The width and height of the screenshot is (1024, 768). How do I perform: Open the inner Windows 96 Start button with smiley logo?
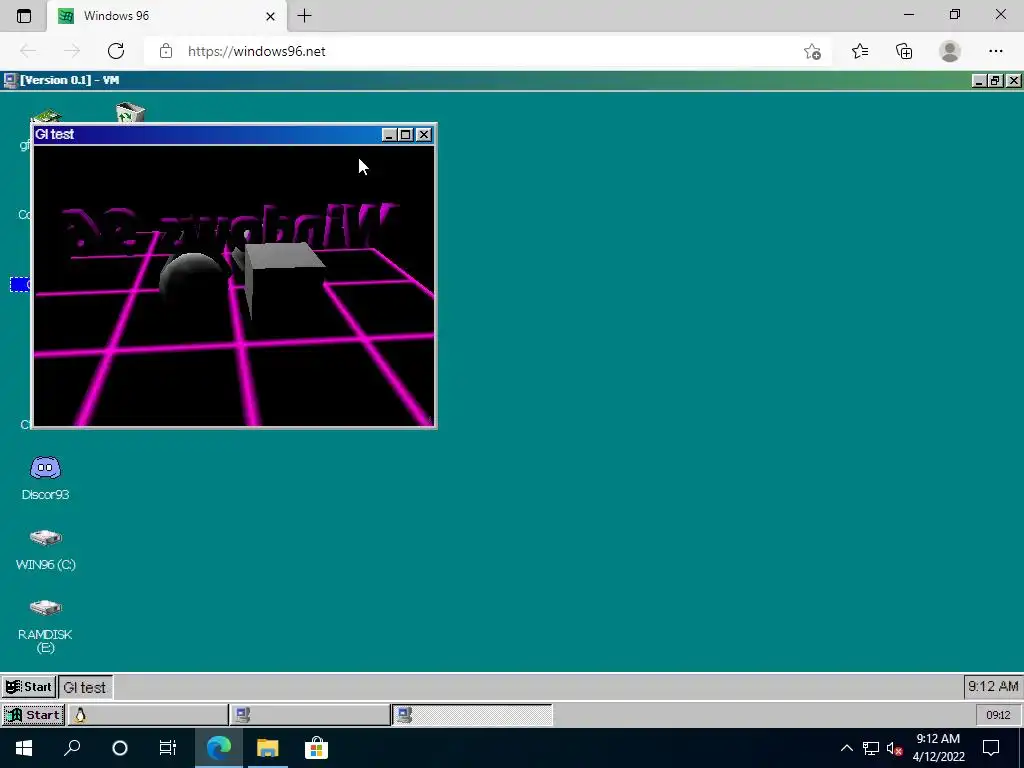tap(29, 687)
